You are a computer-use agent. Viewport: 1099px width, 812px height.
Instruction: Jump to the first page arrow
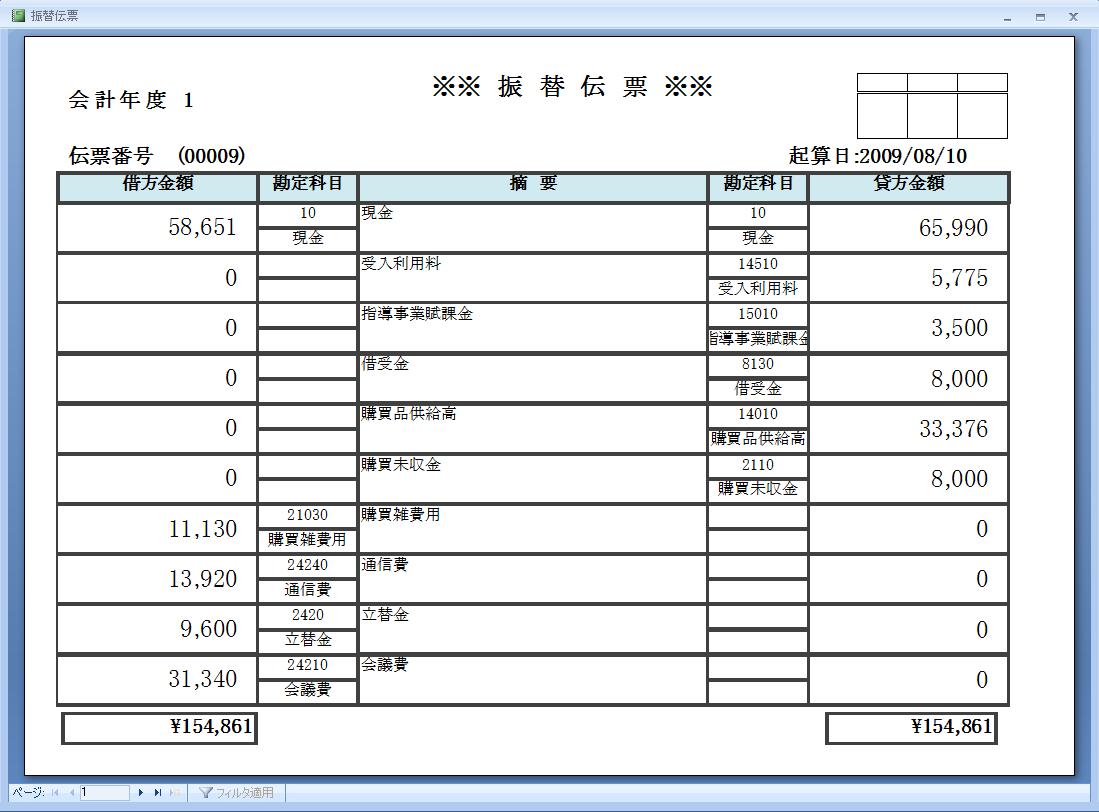[55, 793]
